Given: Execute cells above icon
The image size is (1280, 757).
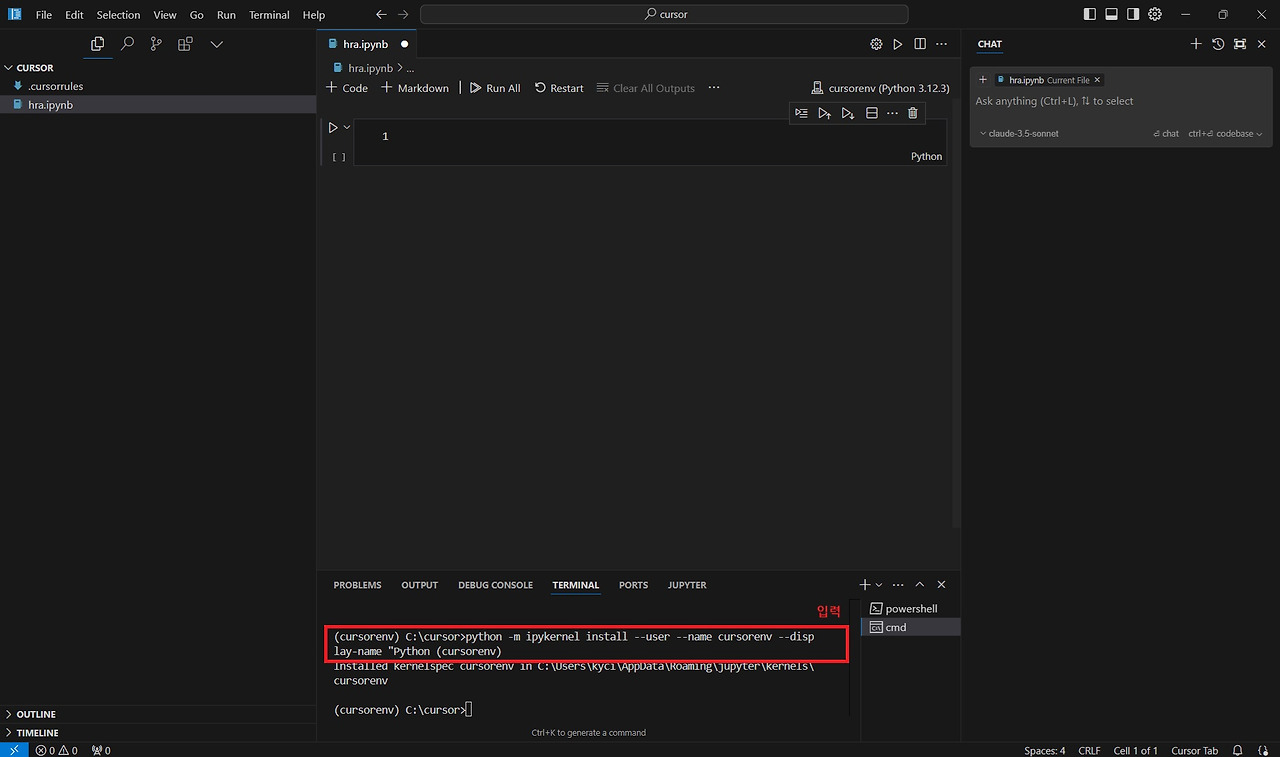Looking at the screenshot, I should point(824,113).
